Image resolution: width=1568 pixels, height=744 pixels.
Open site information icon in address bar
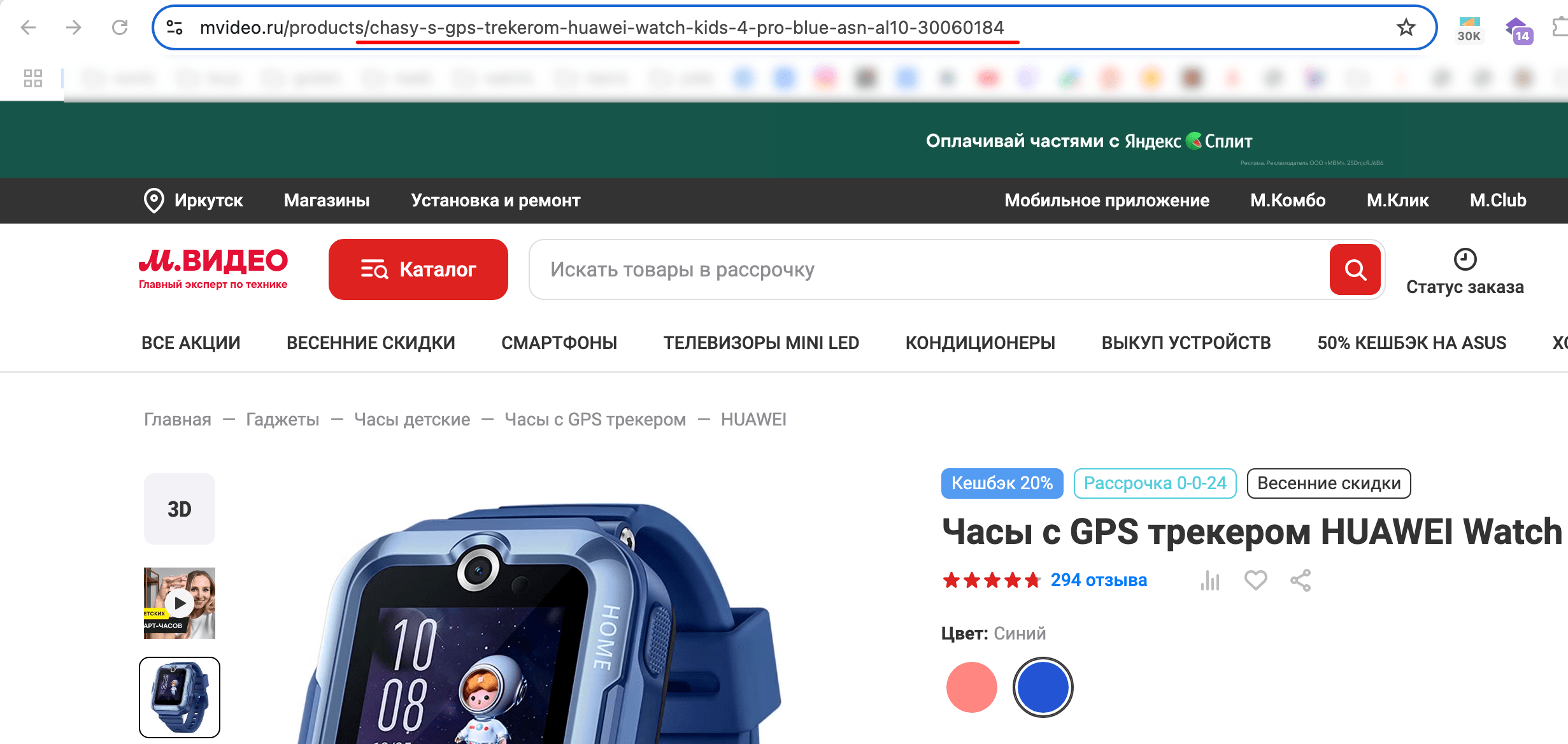(x=175, y=27)
